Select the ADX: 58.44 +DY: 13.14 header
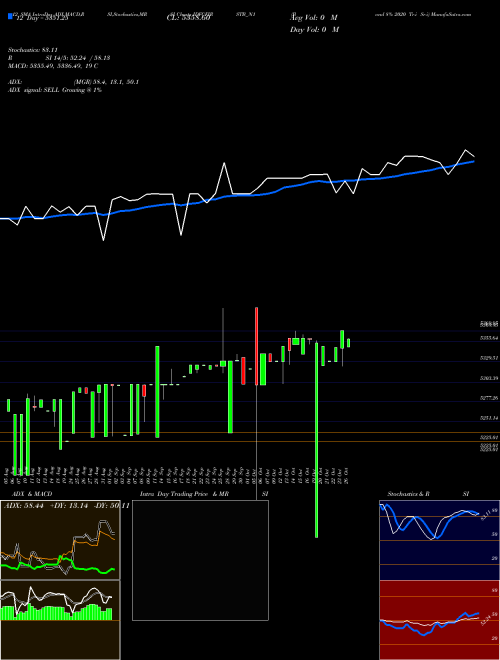Image resolution: width=500 pixels, height=660 pixels. [x=66, y=506]
